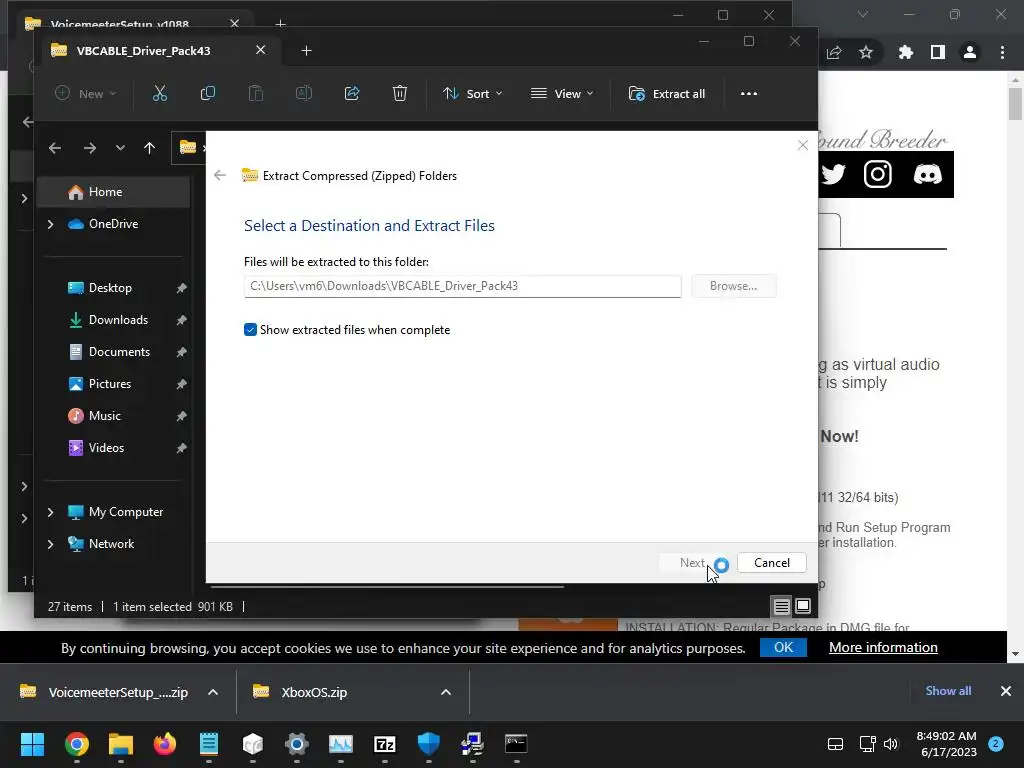This screenshot has width=1024, height=768.
Task: Open More information cookie link
Action: point(883,647)
